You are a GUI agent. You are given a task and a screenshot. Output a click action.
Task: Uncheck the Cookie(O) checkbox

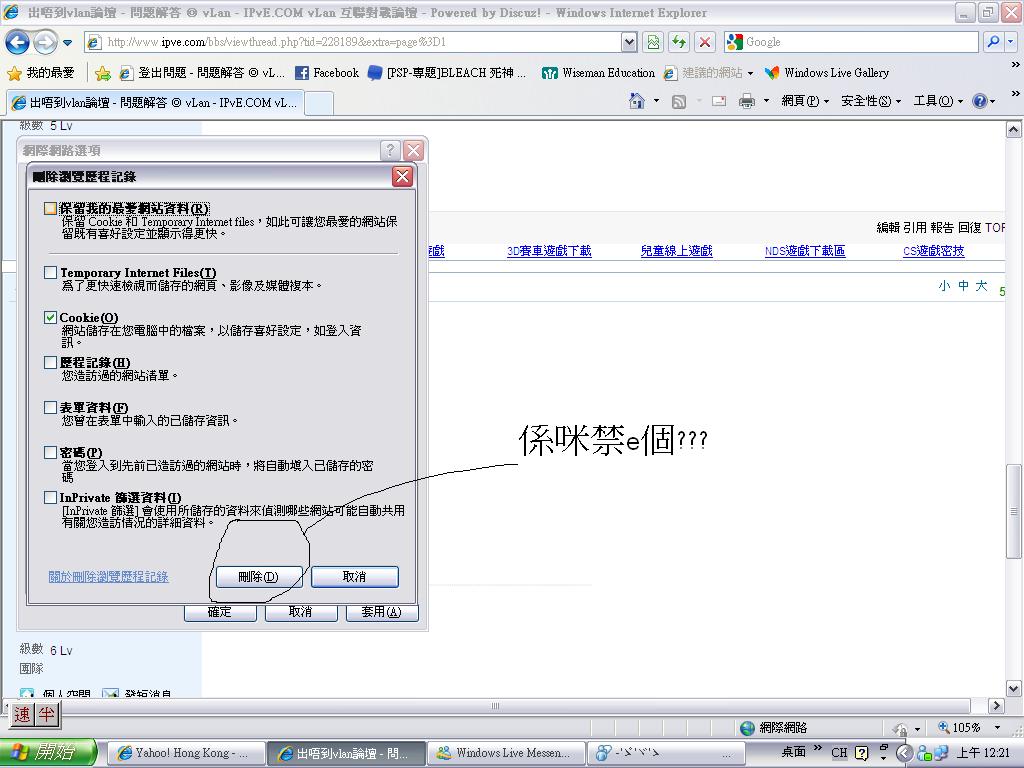click(50, 317)
